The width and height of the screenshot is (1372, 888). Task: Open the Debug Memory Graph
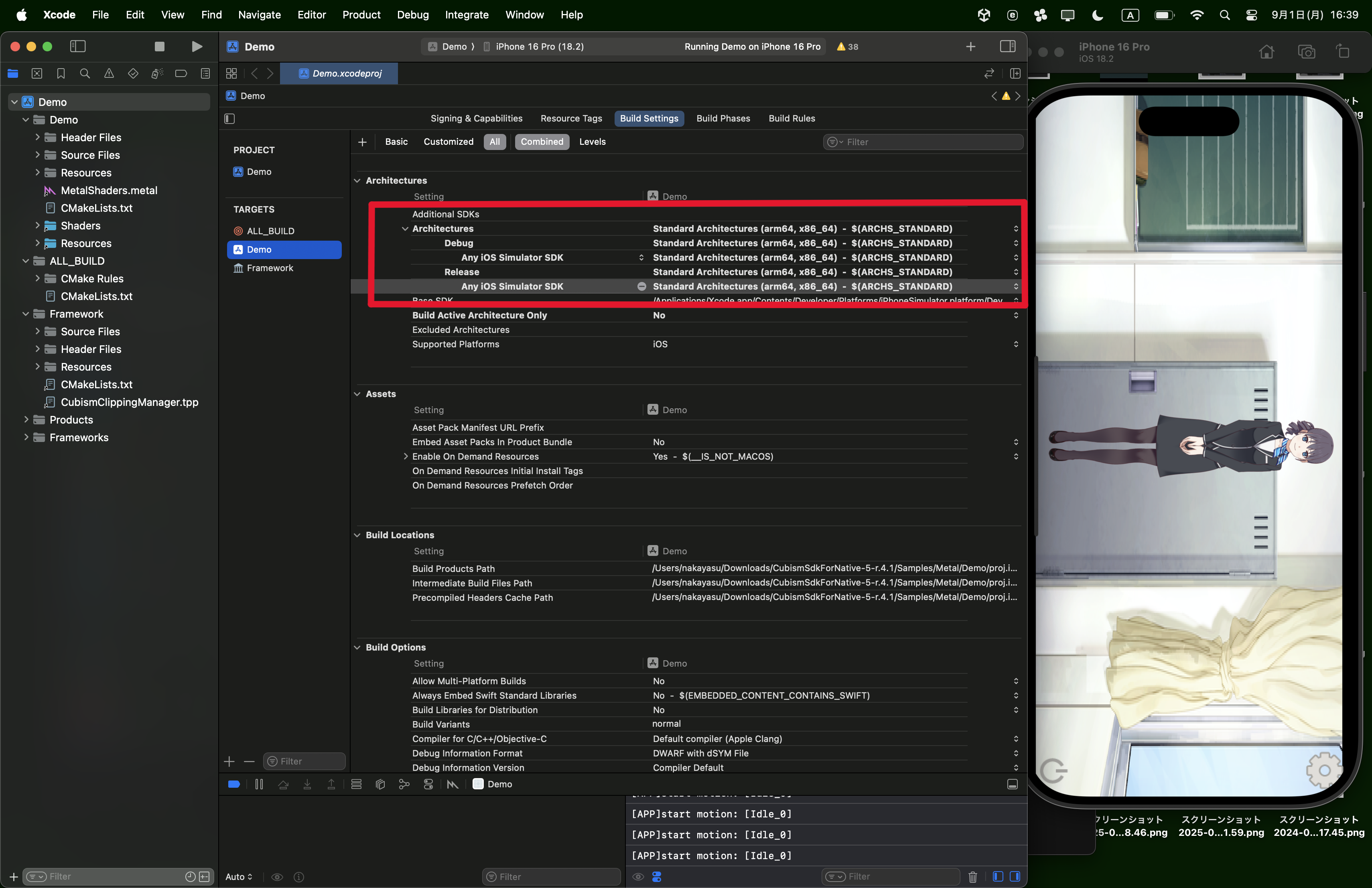point(404,784)
